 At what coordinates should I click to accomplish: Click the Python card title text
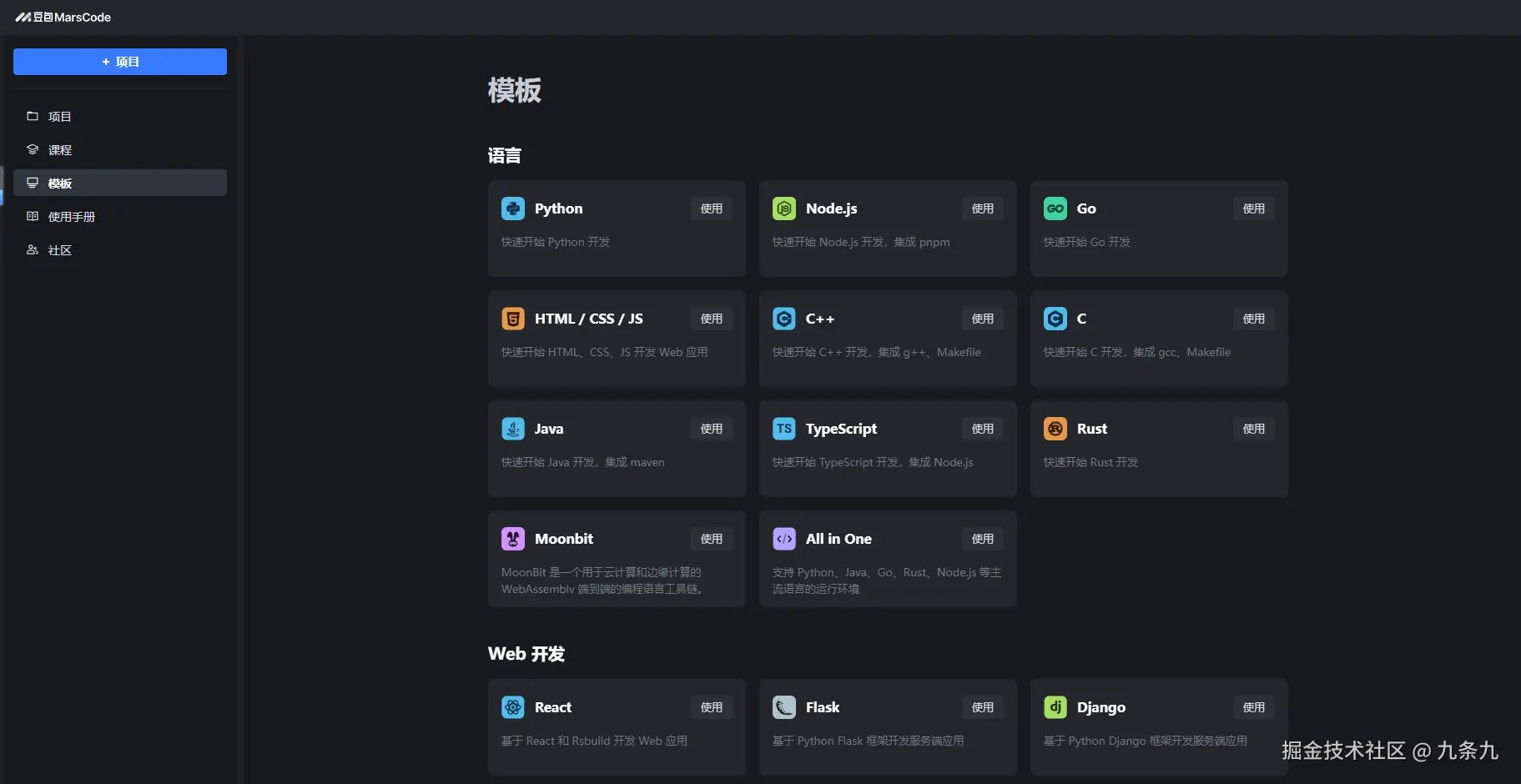559,209
